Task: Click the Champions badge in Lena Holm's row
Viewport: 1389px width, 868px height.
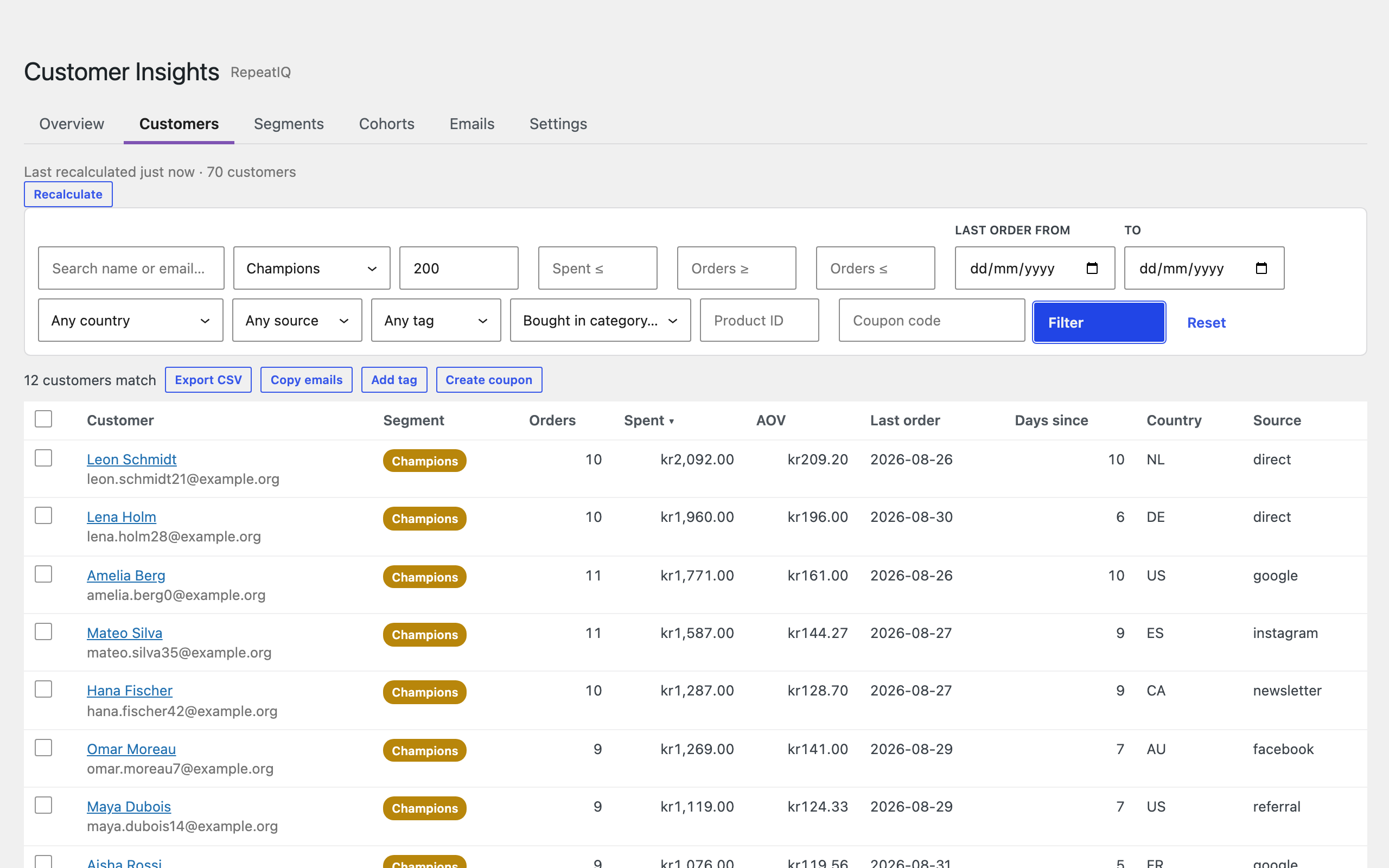Action: point(425,519)
